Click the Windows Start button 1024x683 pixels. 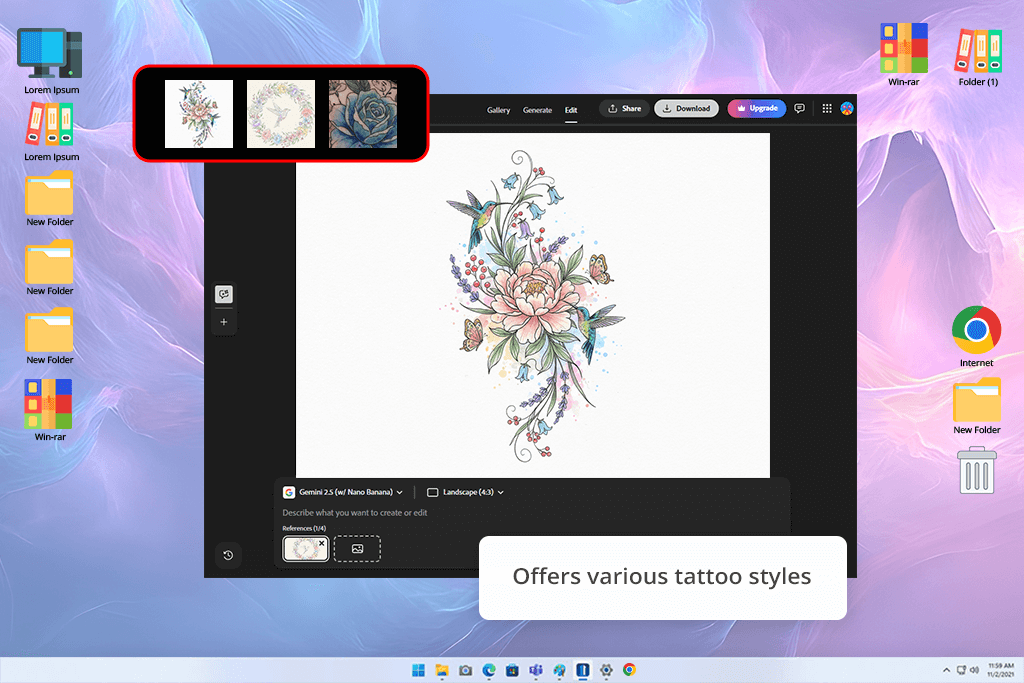pos(419,670)
